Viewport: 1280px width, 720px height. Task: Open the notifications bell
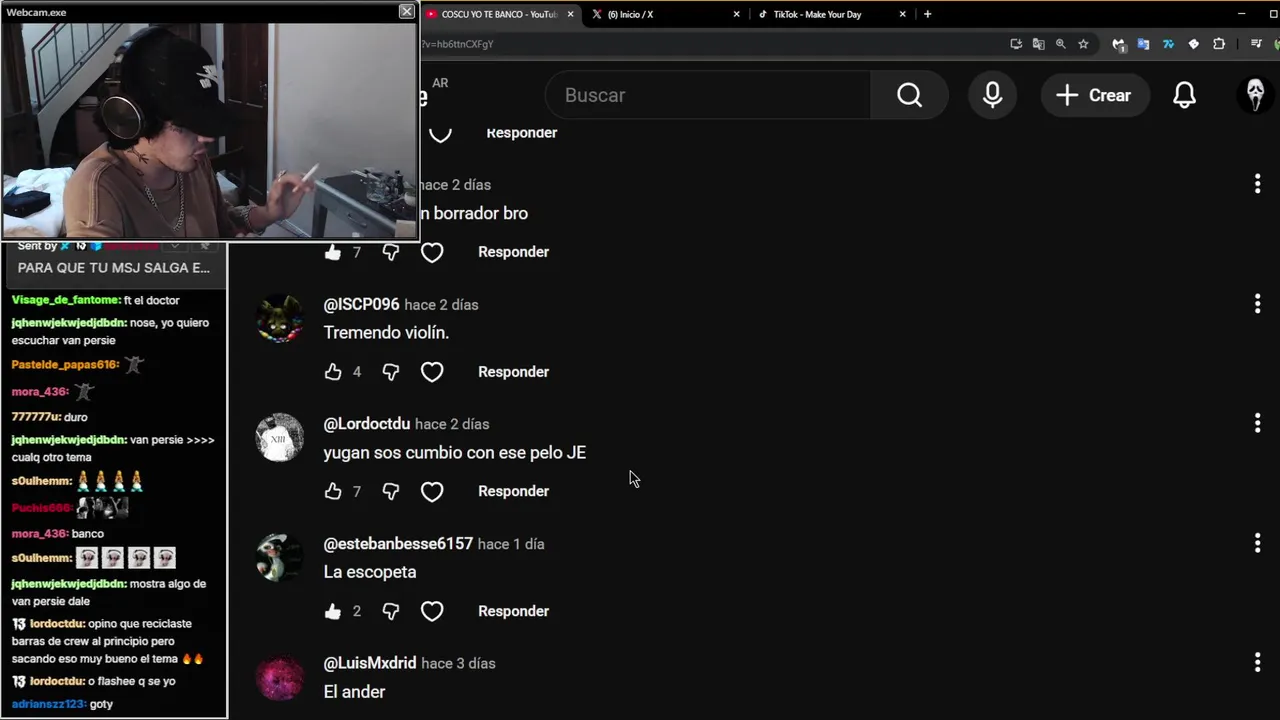(x=1184, y=95)
